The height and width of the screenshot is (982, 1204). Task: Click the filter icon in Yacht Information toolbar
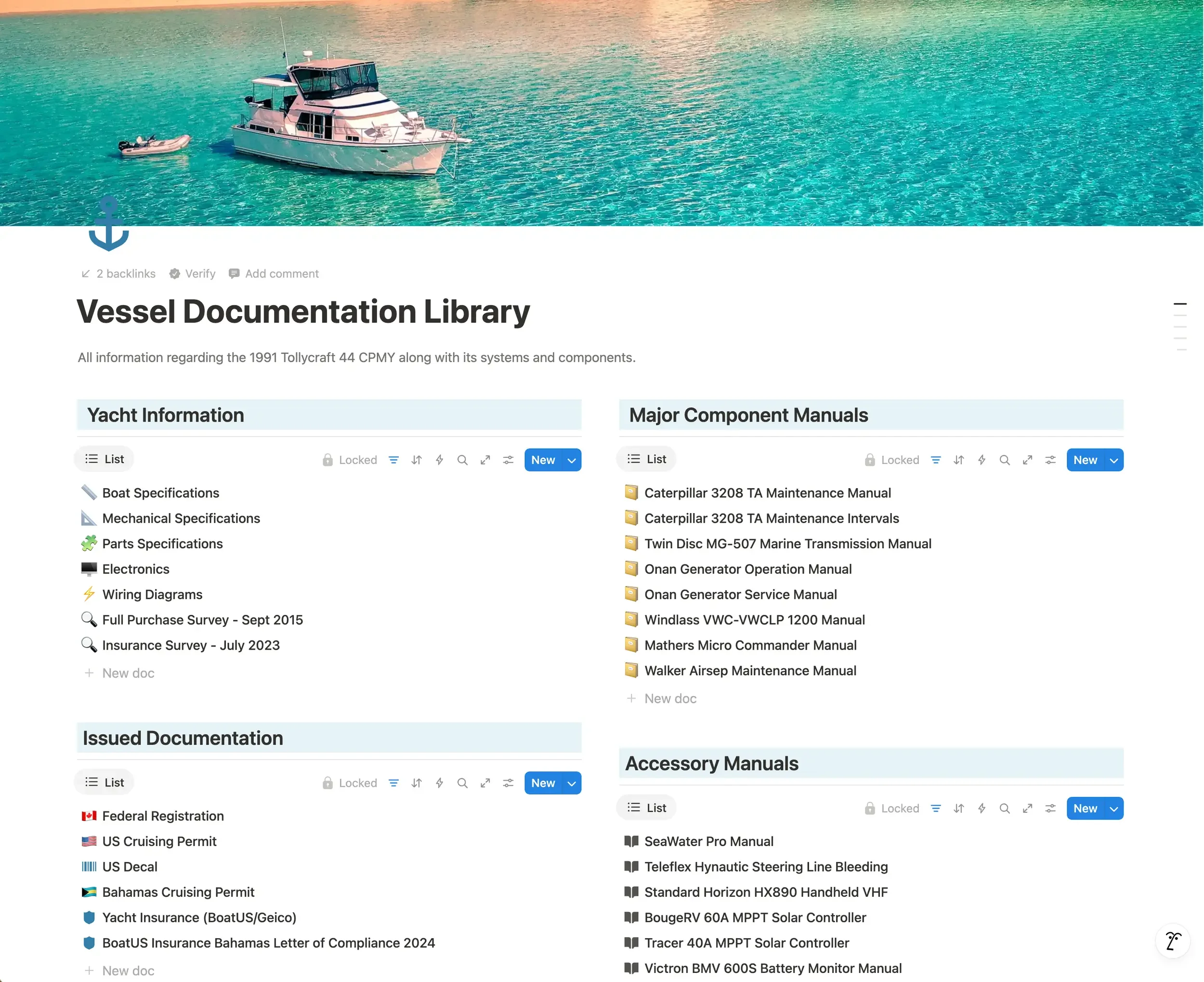point(393,460)
